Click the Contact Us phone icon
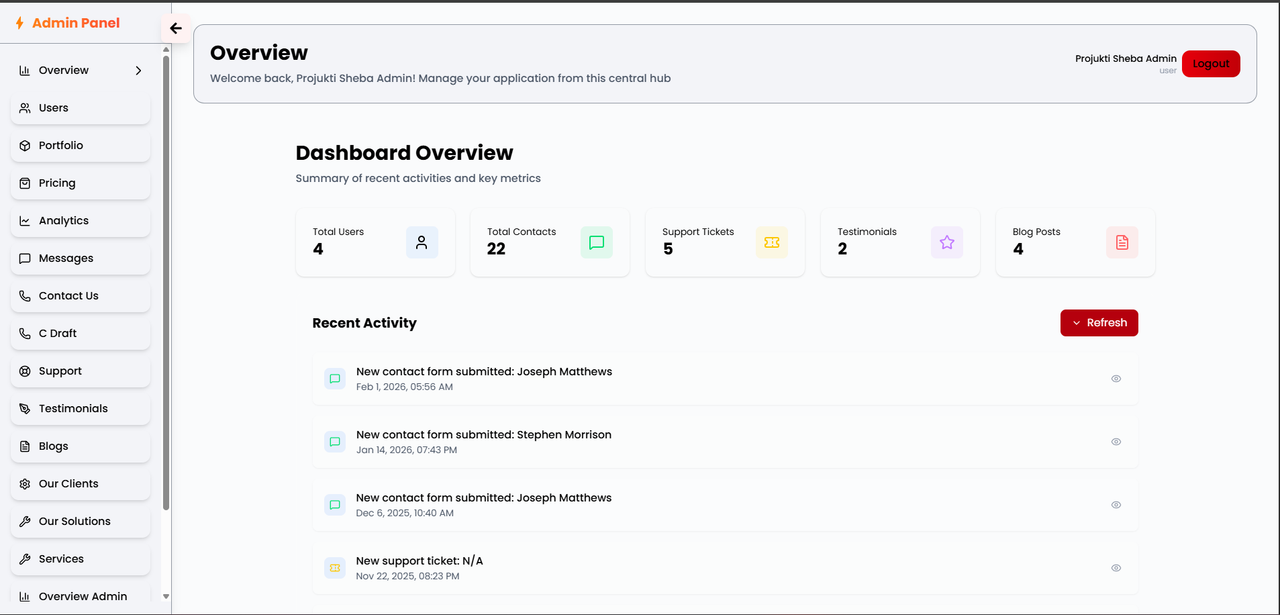 (25, 296)
